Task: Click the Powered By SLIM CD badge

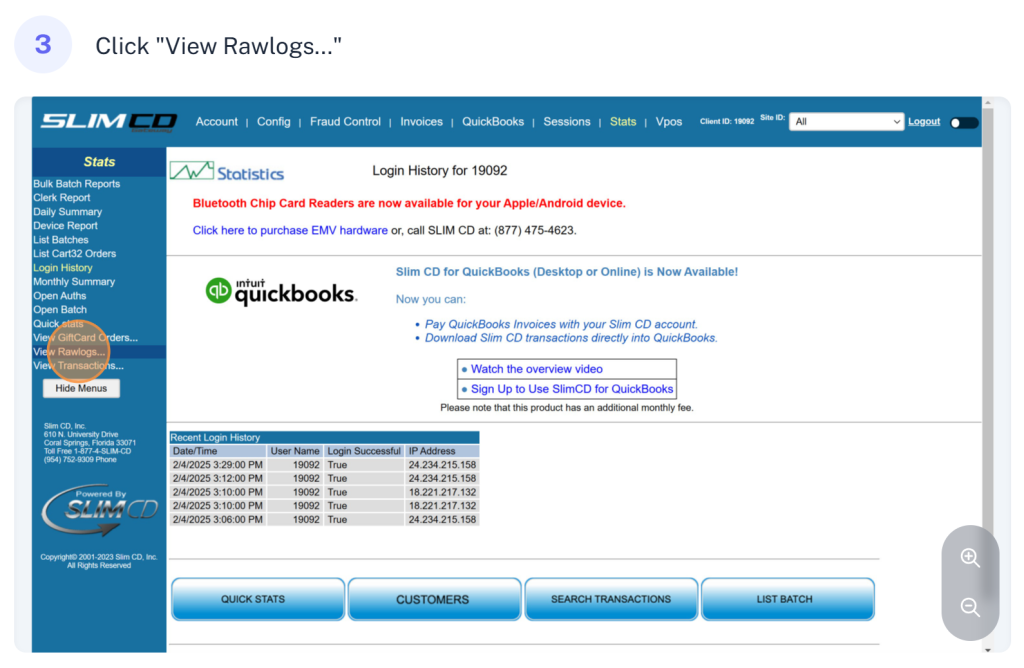Action: click(98, 510)
